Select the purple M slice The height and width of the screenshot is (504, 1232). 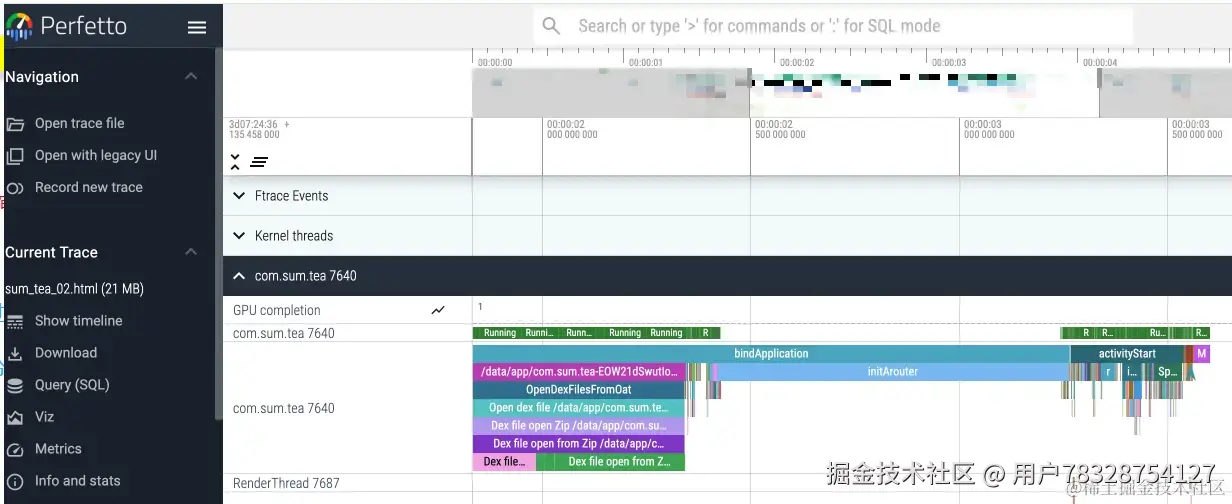tap(1202, 354)
